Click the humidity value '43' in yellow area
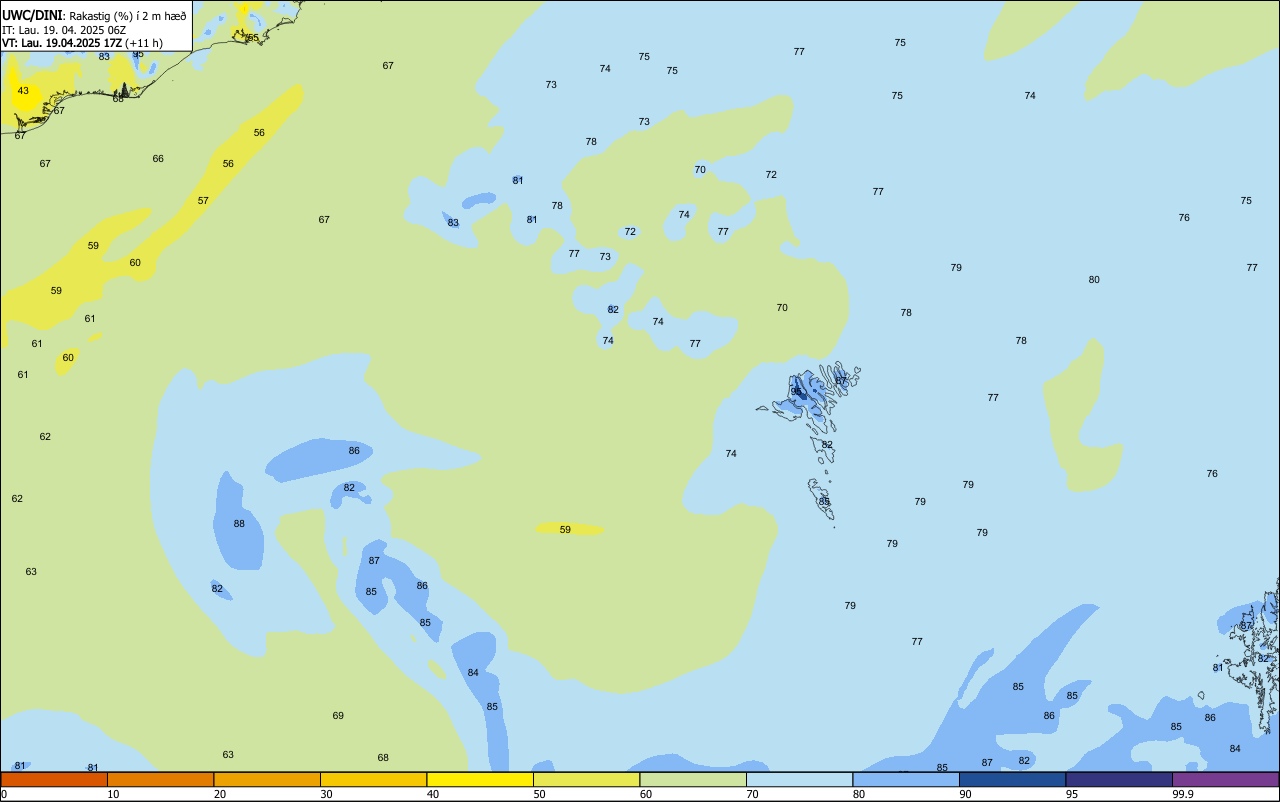The image size is (1280, 802). tap(23, 91)
